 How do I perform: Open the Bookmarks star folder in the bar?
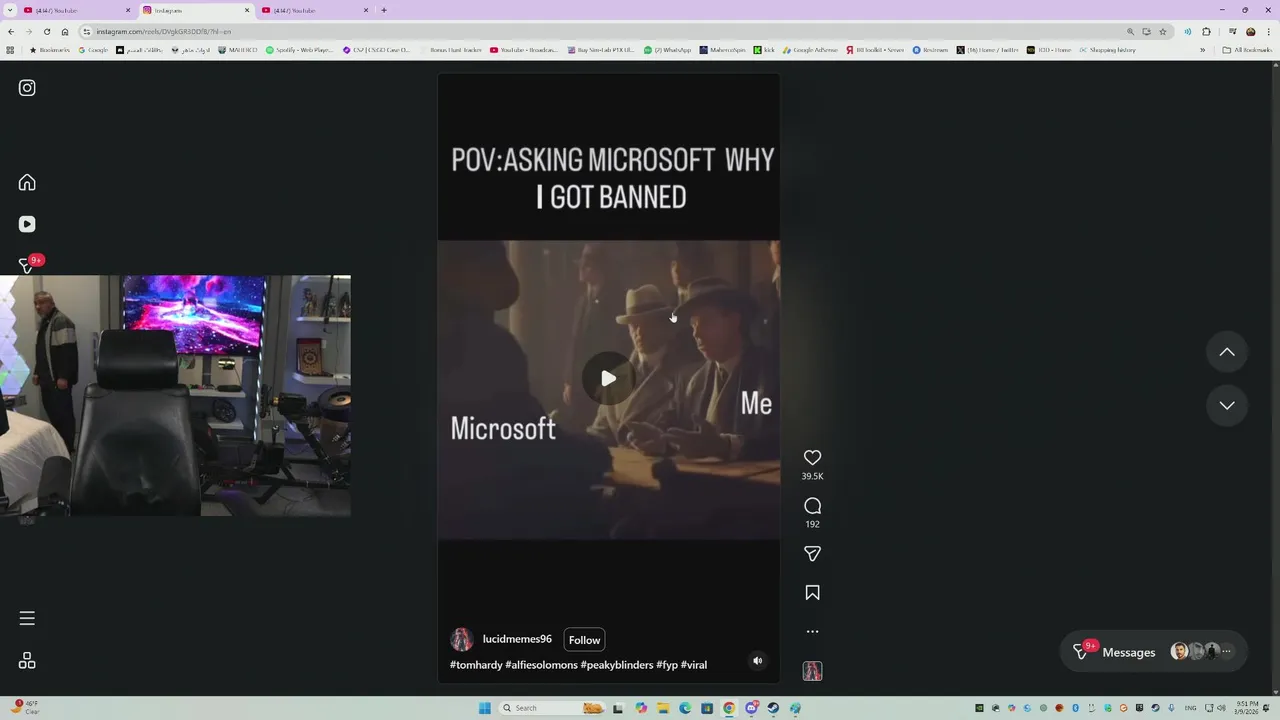tap(50, 49)
